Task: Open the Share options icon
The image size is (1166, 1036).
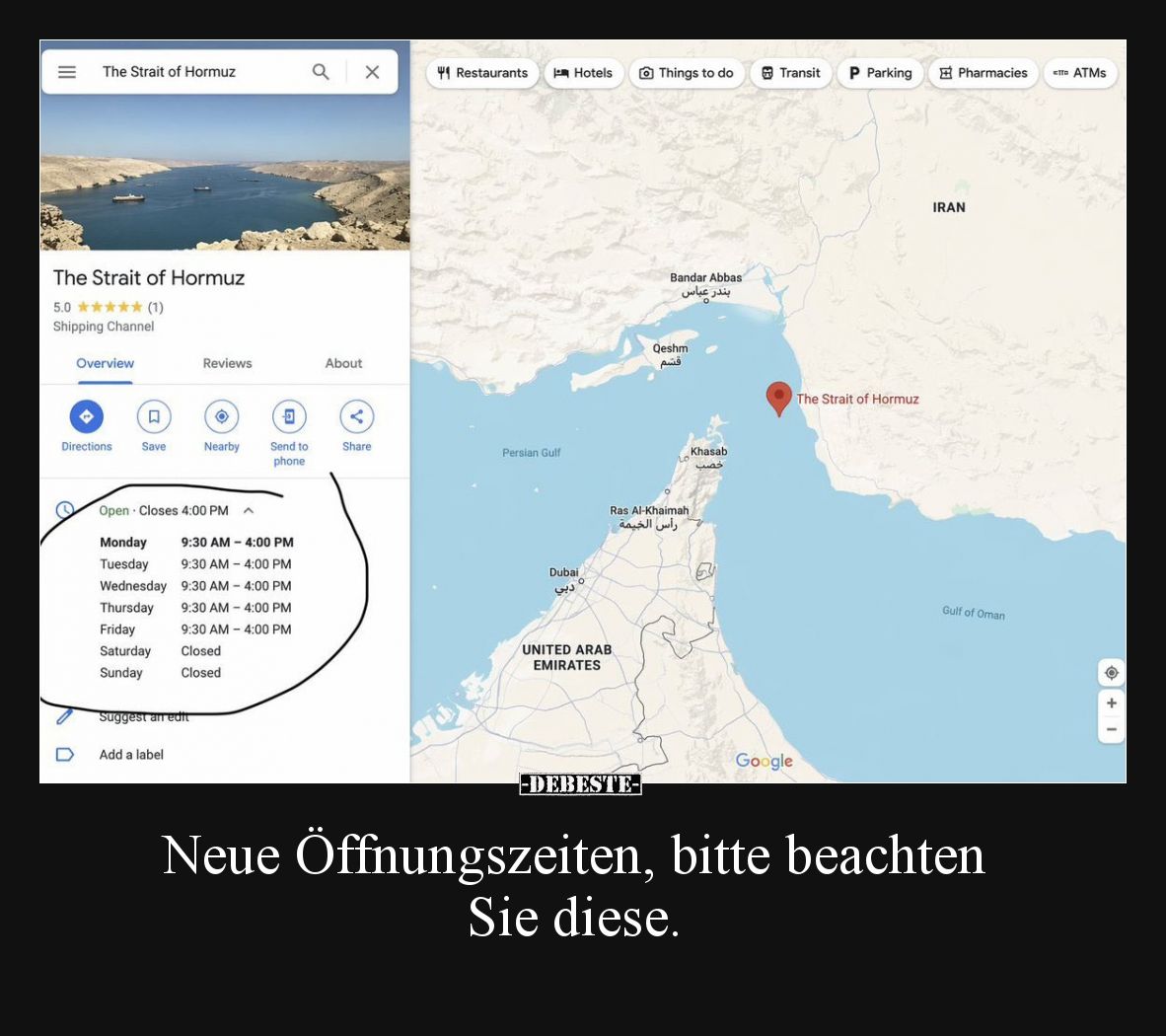Action: click(x=356, y=416)
